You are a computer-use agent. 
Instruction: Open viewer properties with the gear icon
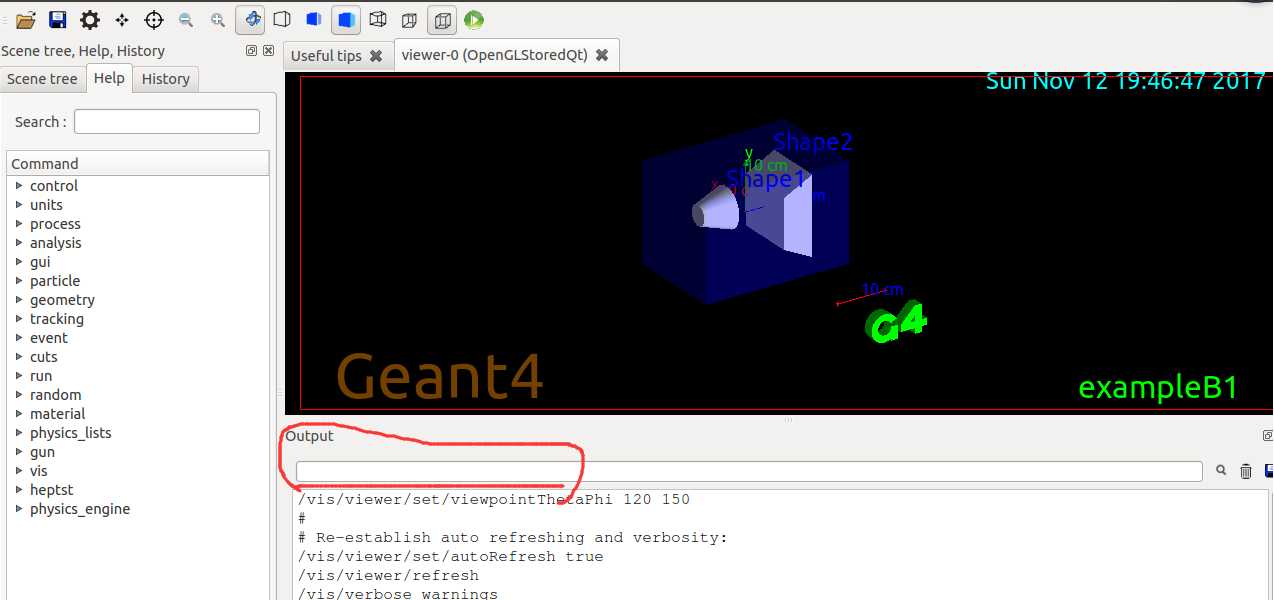click(90, 19)
